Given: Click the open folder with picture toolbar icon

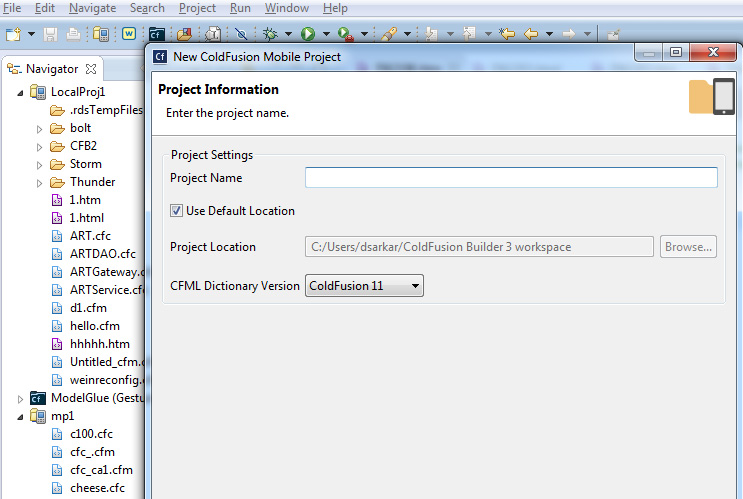Looking at the screenshot, I should (x=184, y=34).
